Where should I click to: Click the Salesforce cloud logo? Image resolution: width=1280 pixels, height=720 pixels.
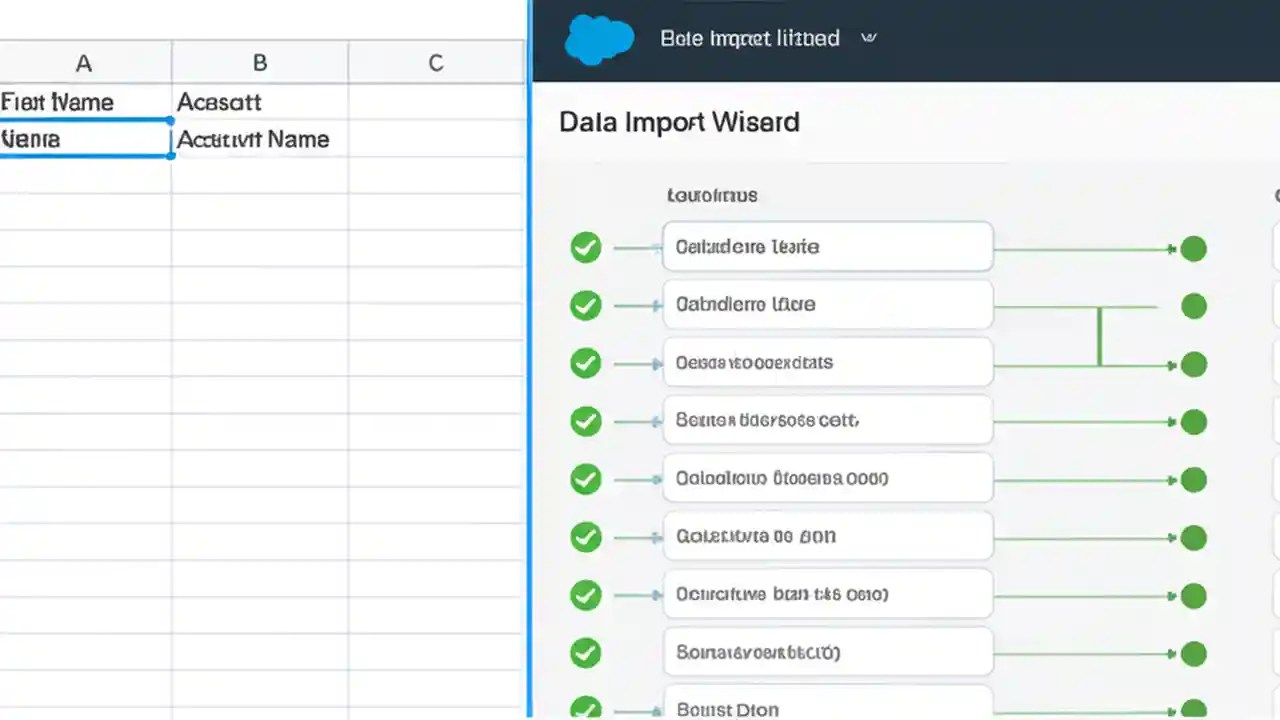[599, 38]
